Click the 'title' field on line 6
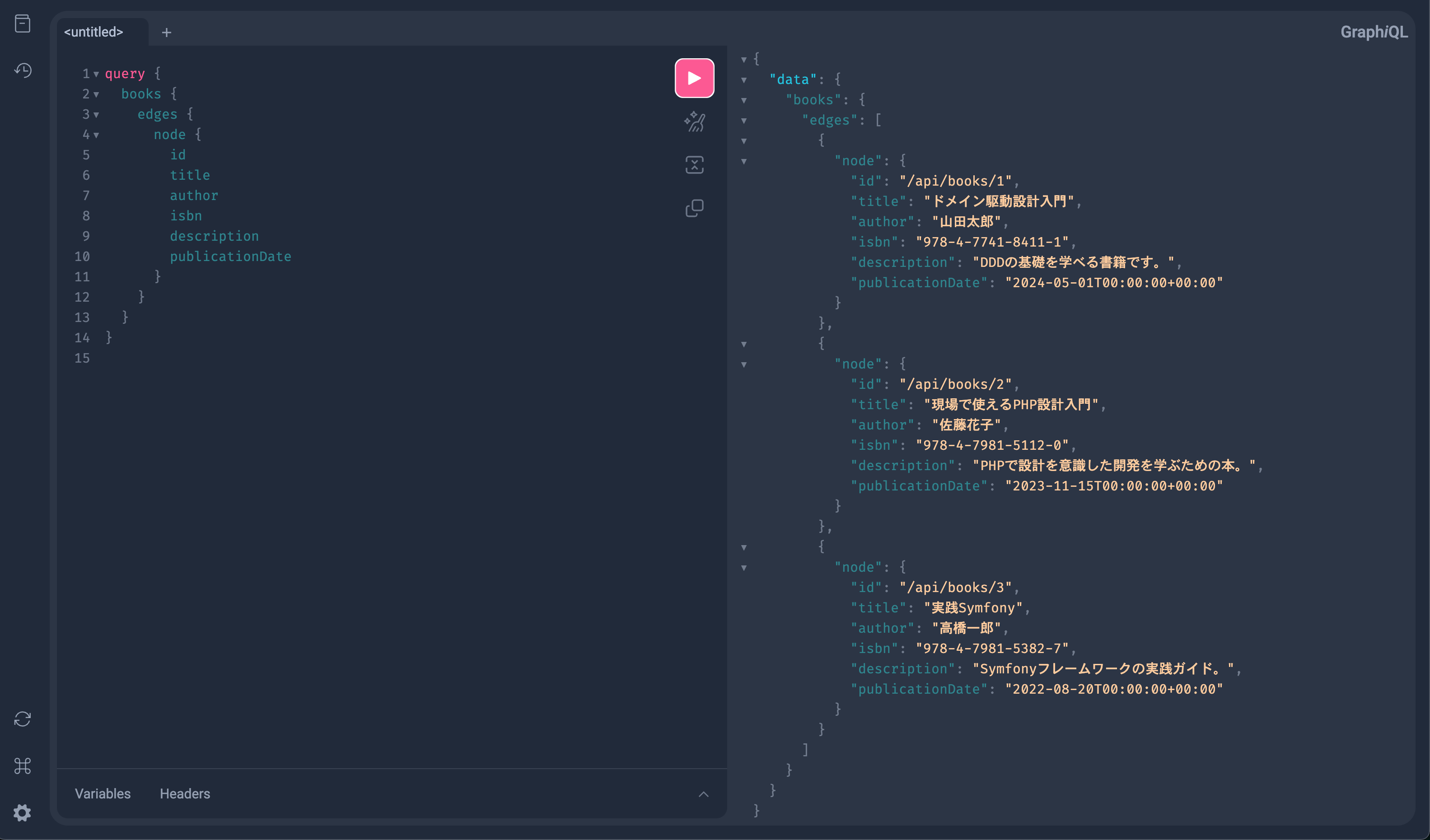 pyautogui.click(x=190, y=175)
